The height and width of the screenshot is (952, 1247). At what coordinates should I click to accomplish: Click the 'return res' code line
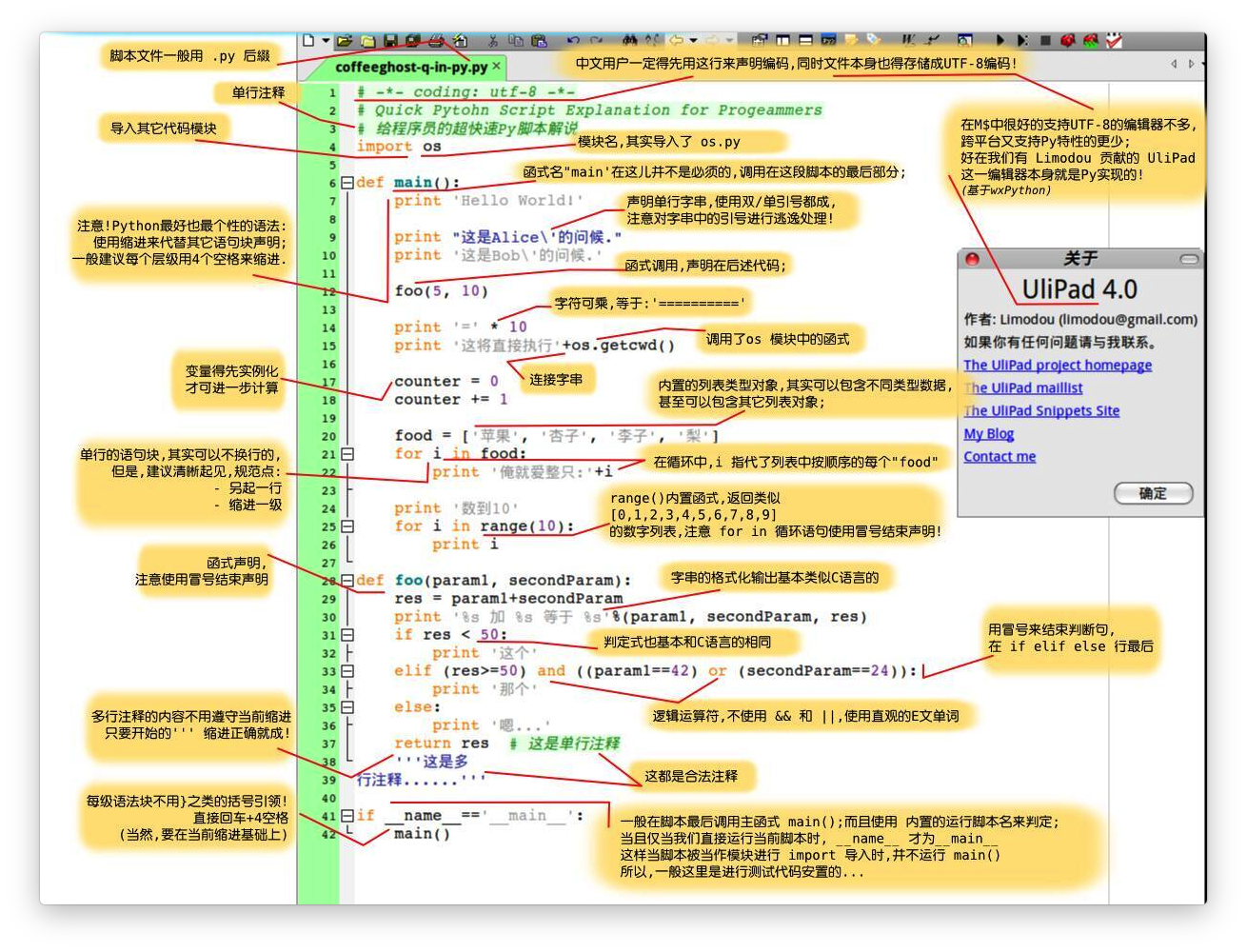(x=442, y=744)
